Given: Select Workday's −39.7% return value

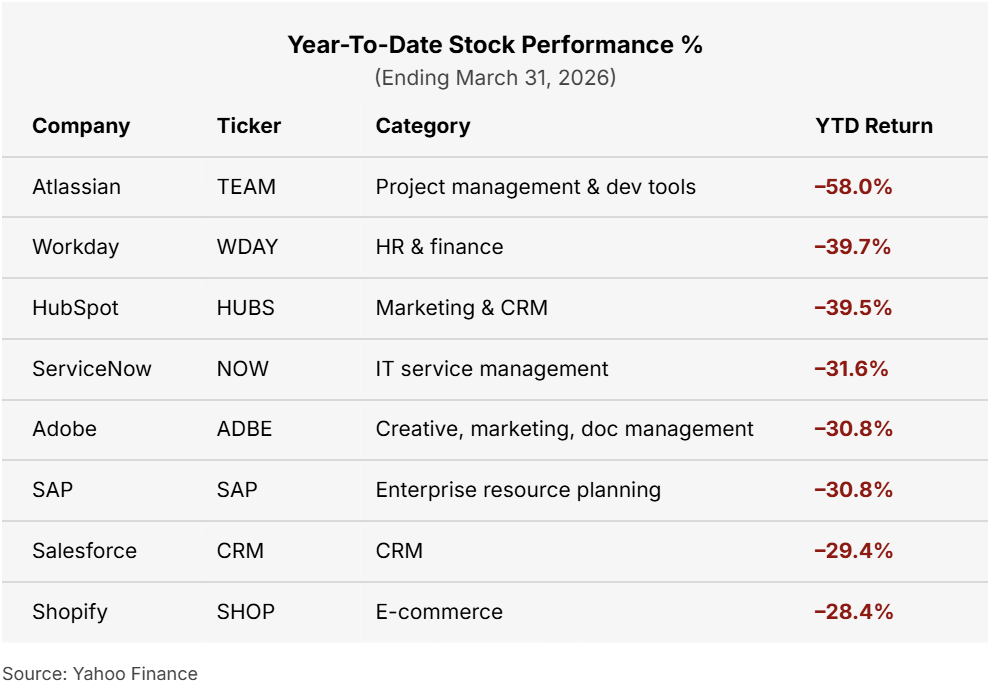Looking at the screenshot, I should [852, 247].
